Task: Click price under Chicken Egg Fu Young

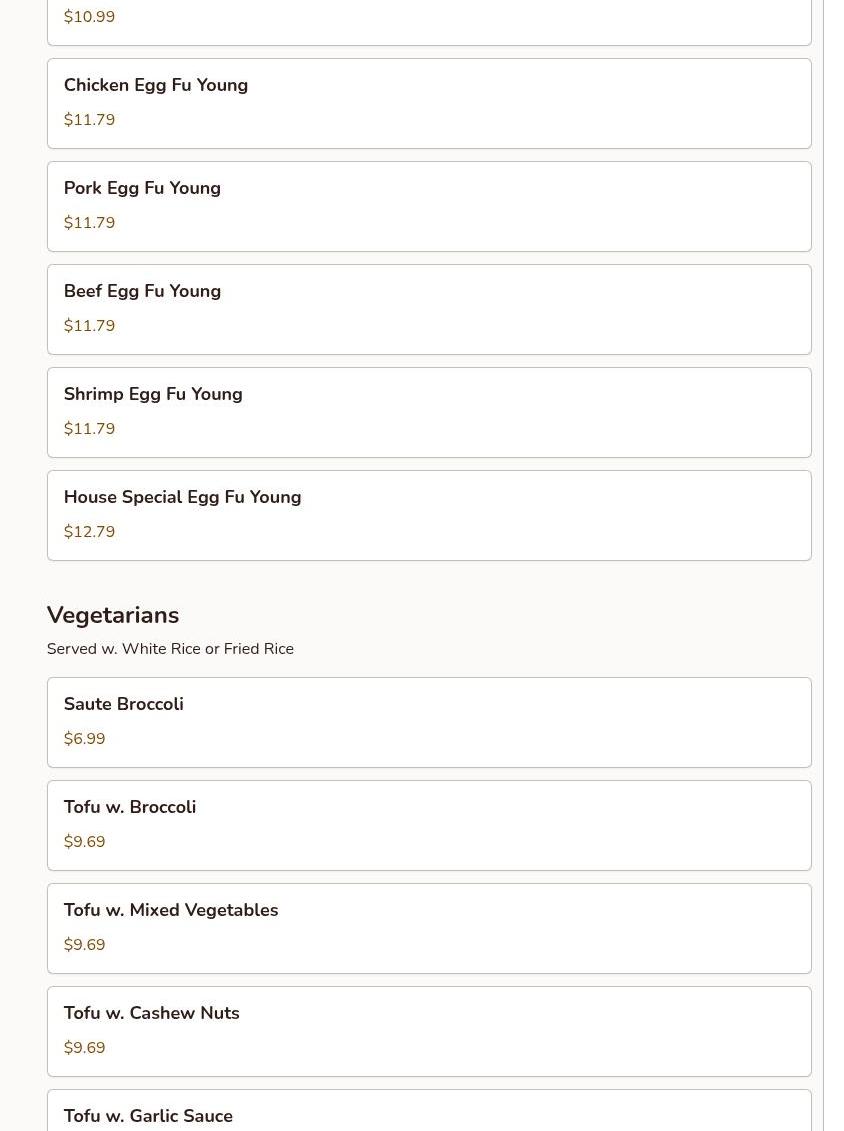Action: tap(89, 120)
